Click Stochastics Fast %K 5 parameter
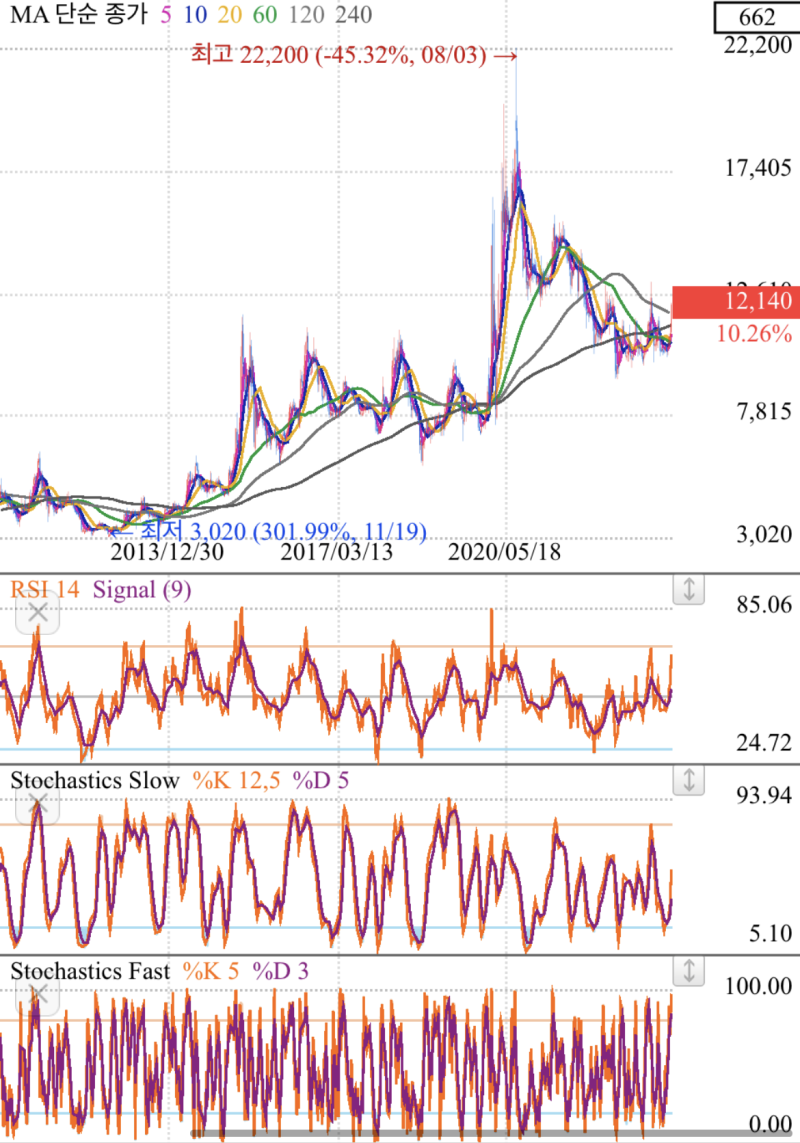Viewport: 800px width, 1143px height. (211, 971)
